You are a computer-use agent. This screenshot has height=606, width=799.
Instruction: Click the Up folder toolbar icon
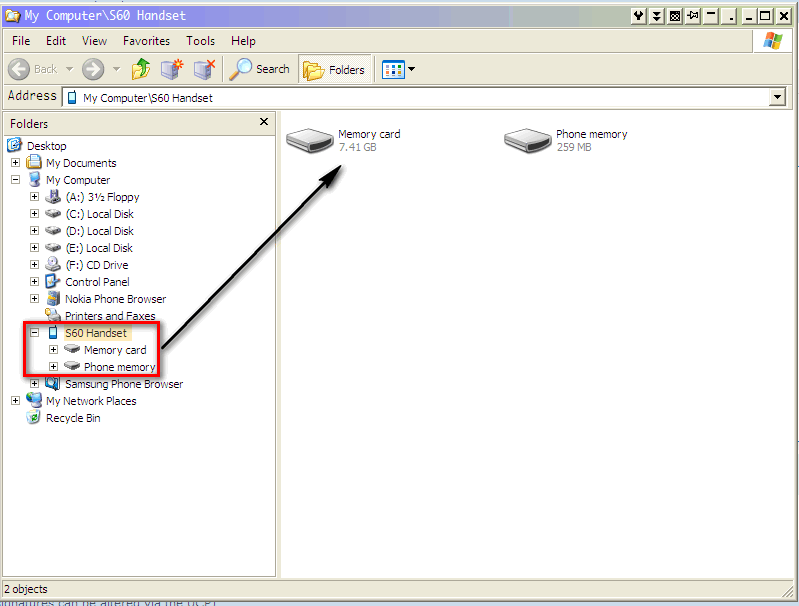141,69
